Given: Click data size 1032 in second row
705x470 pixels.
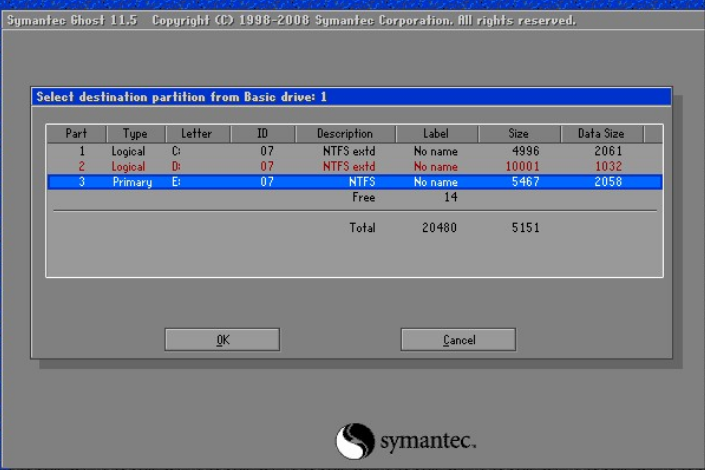Looking at the screenshot, I should (x=608, y=166).
